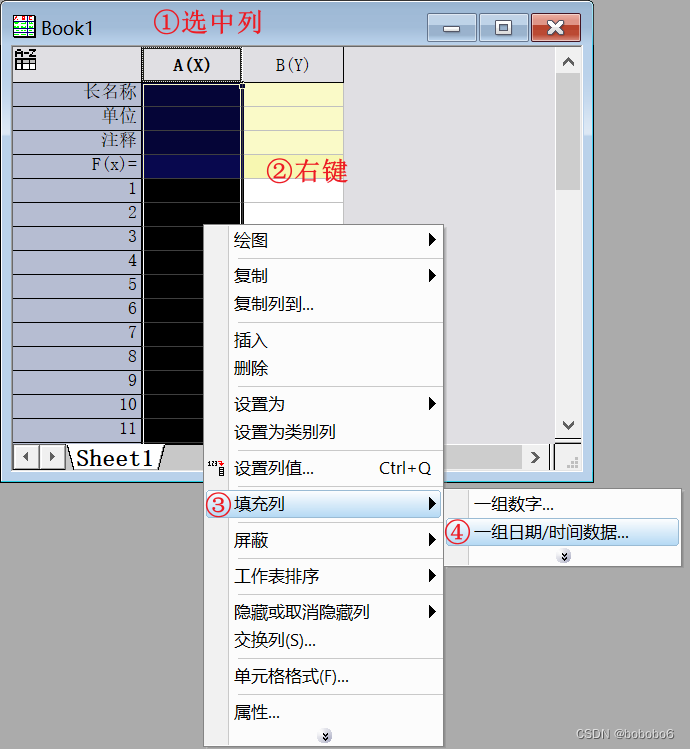This screenshot has width=690, height=749.
Task: Select row header 3
Action: pyautogui.click(x=76, y=237)
